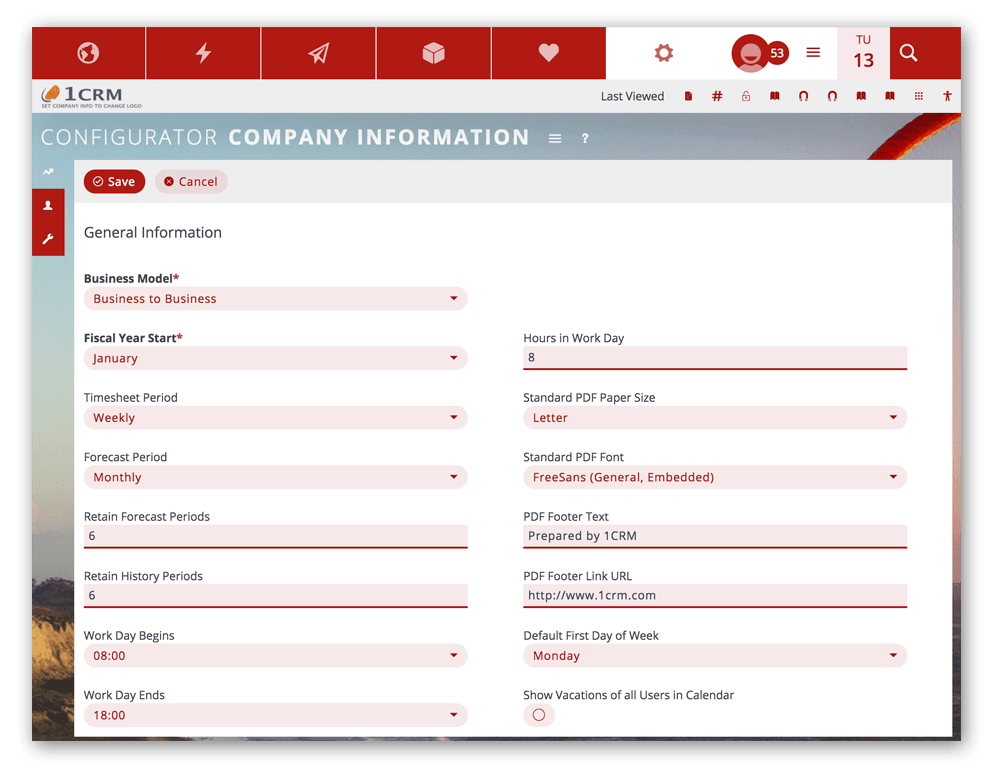
Task: Click the trending arrow sidebar icon
Action: (x=48, y=171)
